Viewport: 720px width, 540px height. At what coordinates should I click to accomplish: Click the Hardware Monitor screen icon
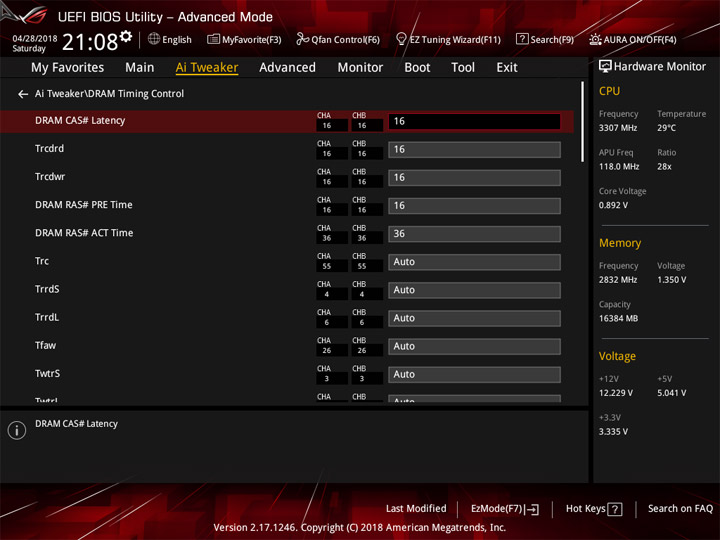click(605, 67)
